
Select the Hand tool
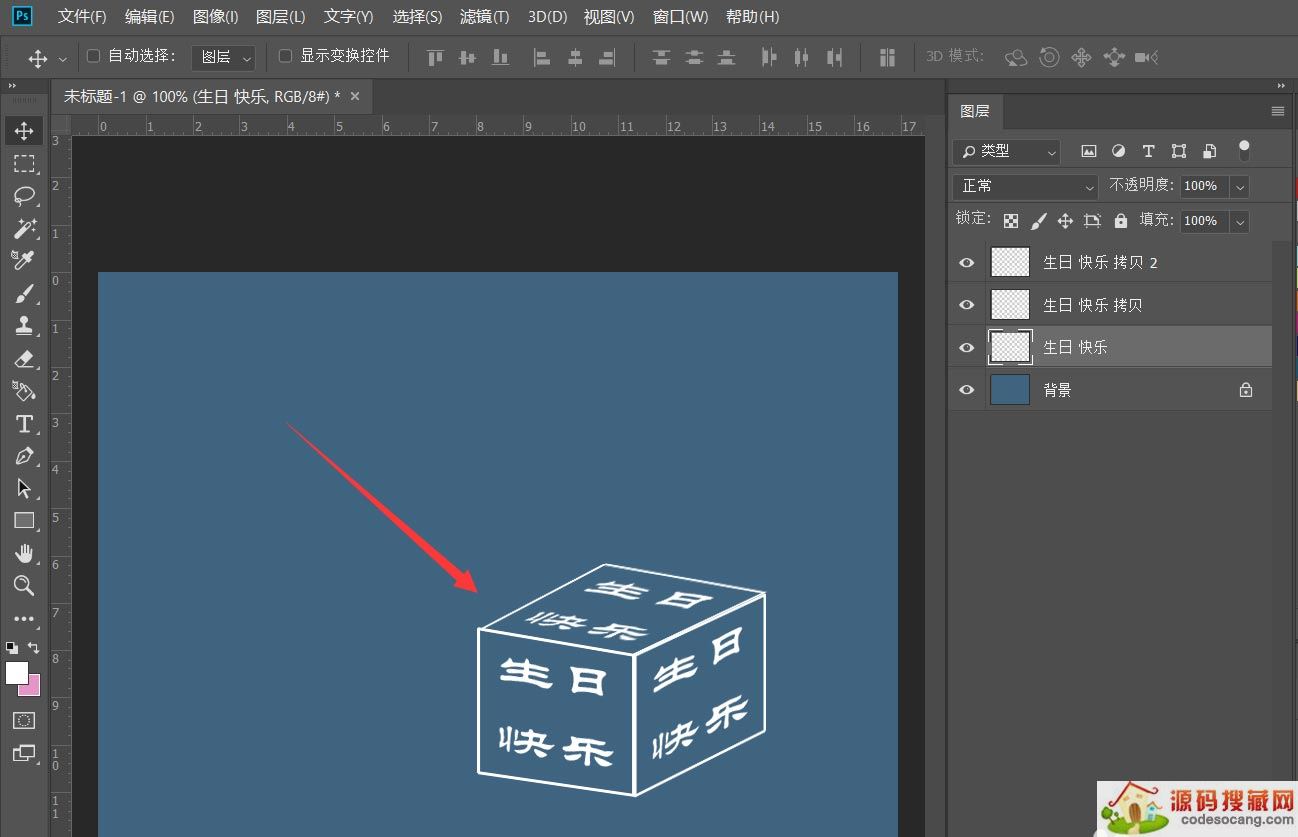(24, 554)
